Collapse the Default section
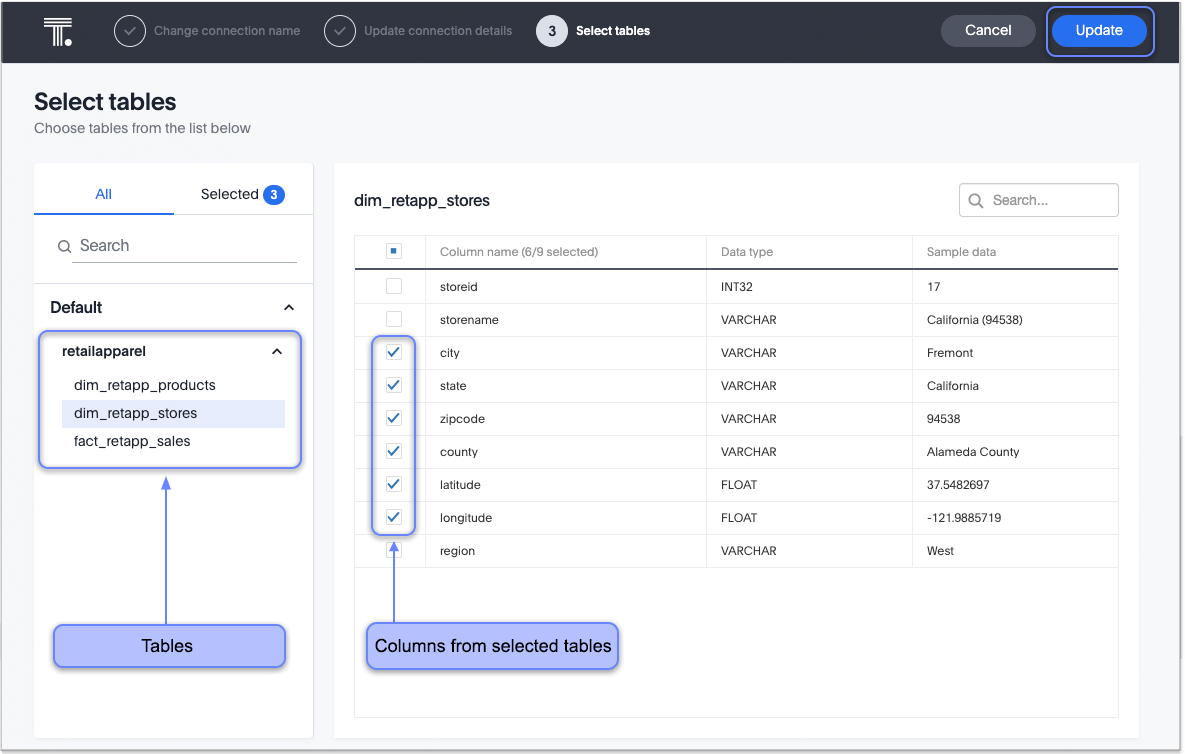 pyautogui.click(x=289, y=307)
